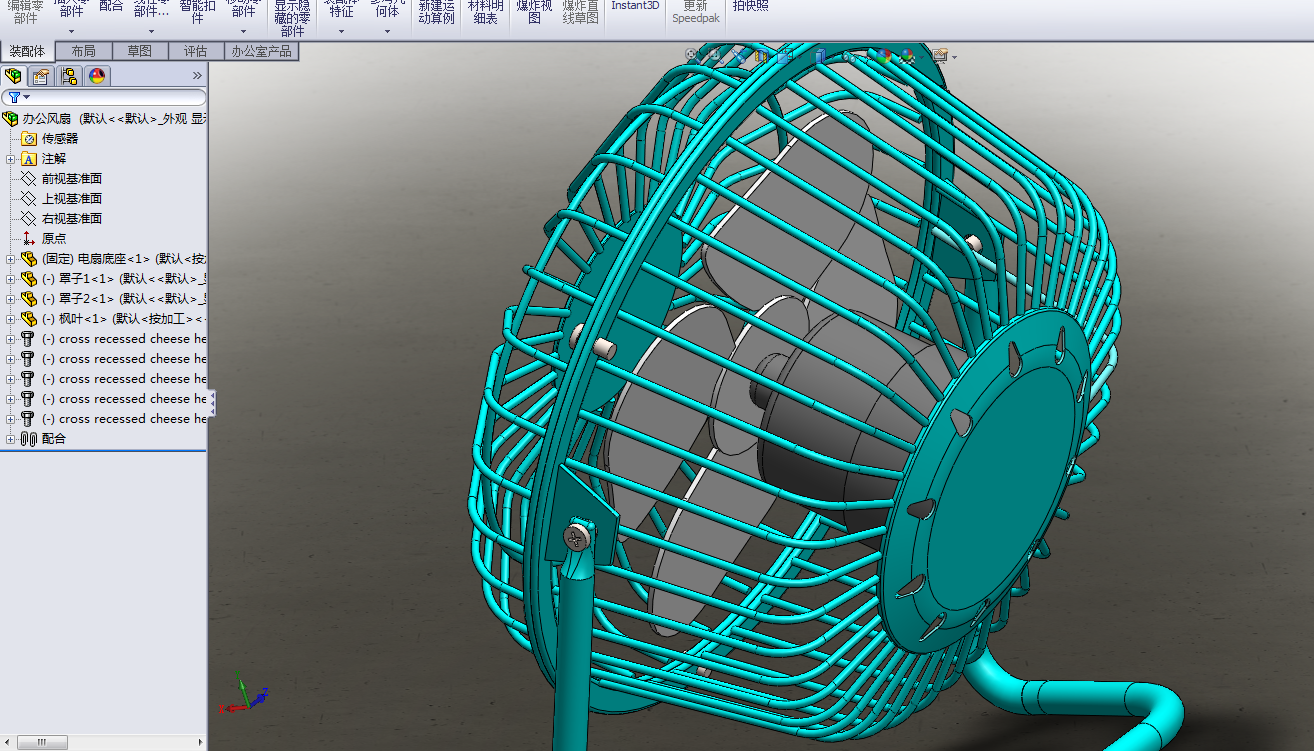Viewport: 1314px width, 751px height.
Task: Click the 前视基准面 plane icon
Action: point(29,179)
